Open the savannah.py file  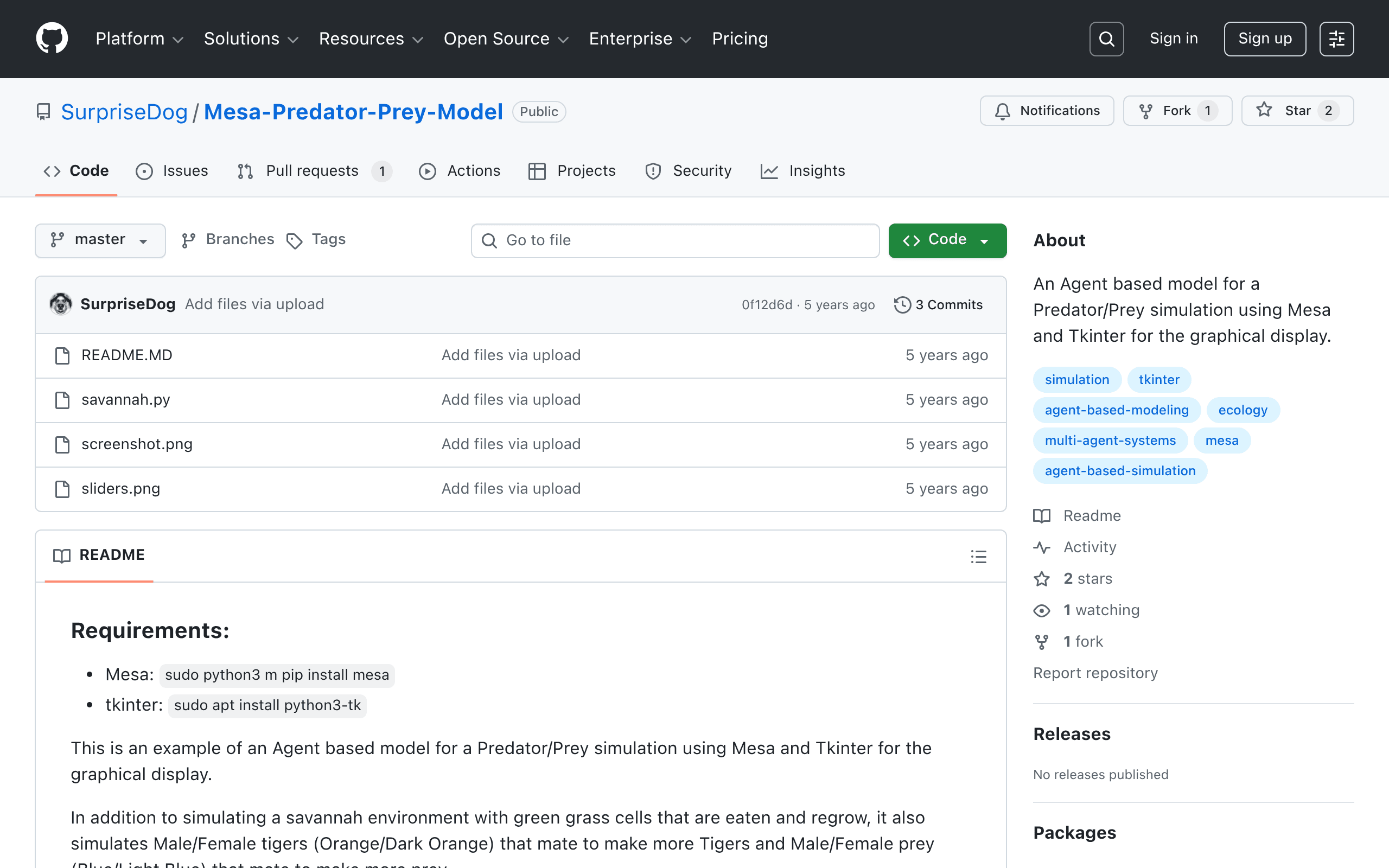click(x=126, y=400)
